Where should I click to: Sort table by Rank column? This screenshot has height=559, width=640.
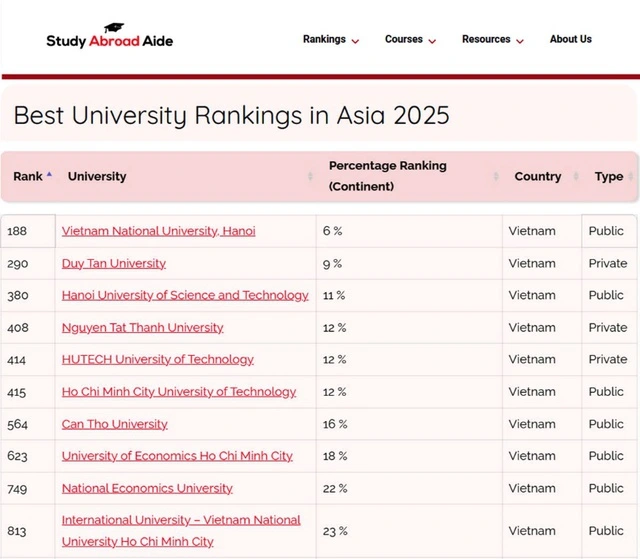coord(28,176)
